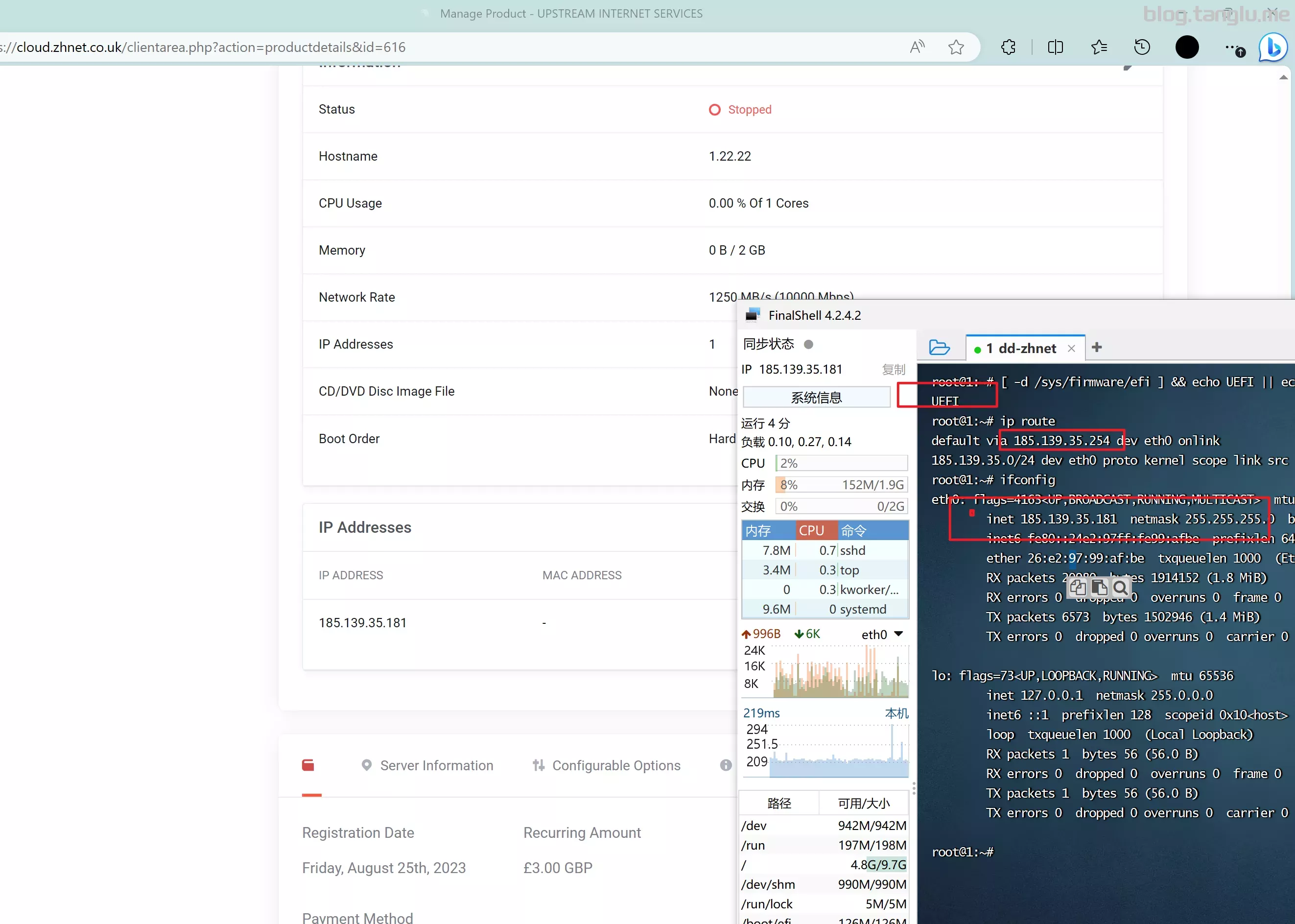Click the 负载 load average text

coord(796,442)
